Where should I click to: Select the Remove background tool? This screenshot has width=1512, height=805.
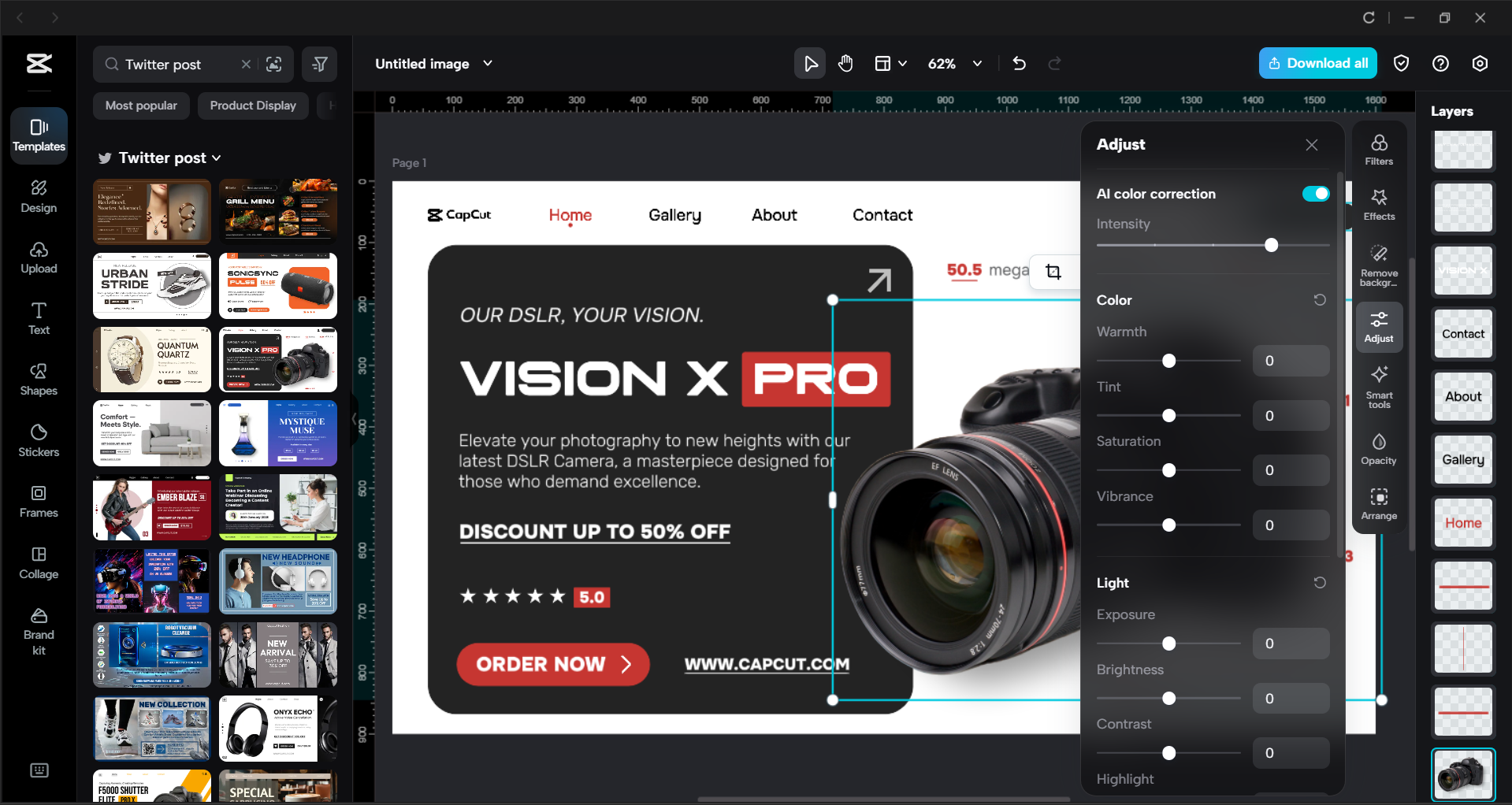pyautogui.click(x=1378, y=263)
